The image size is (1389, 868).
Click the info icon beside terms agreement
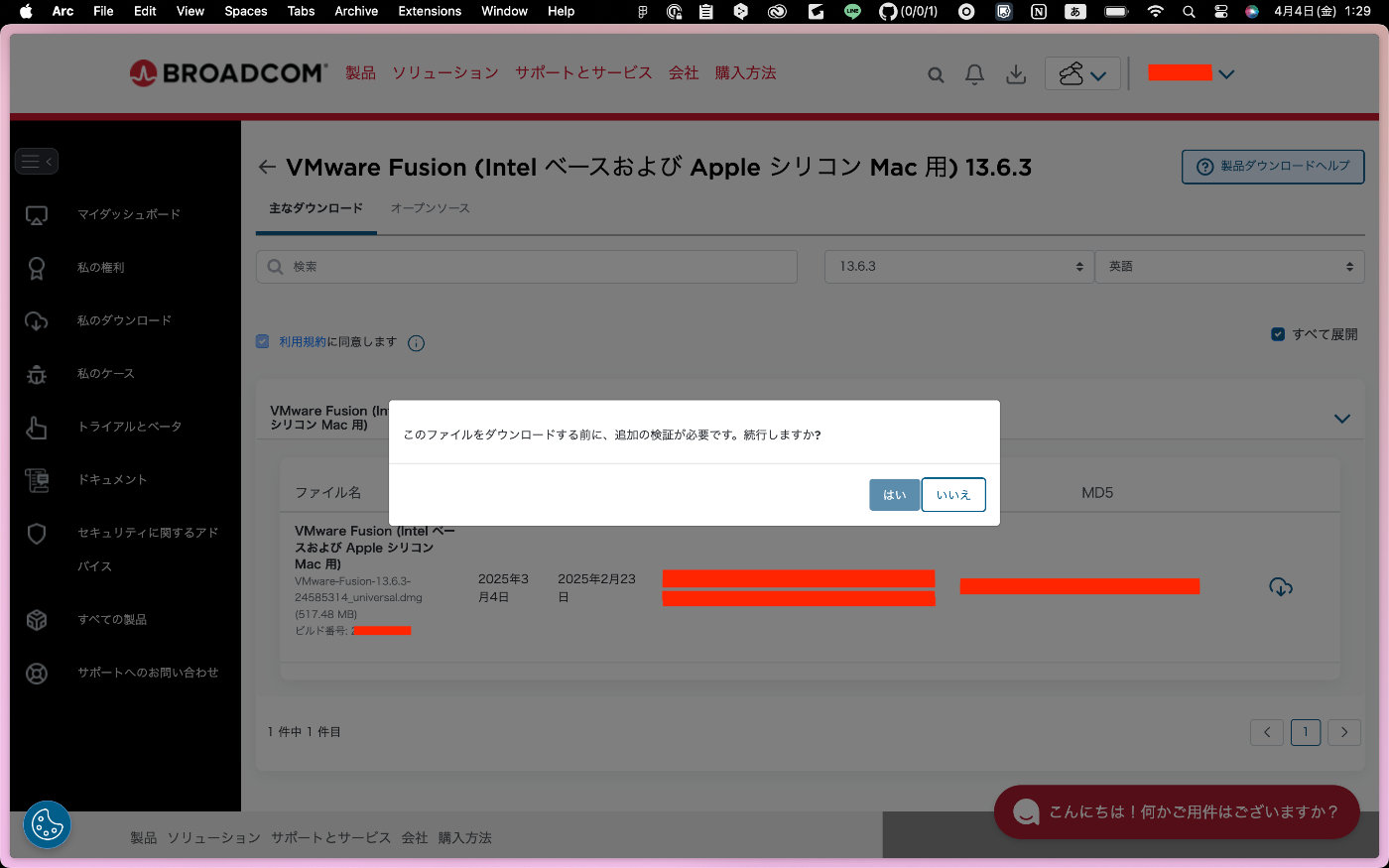coord(417,343)
